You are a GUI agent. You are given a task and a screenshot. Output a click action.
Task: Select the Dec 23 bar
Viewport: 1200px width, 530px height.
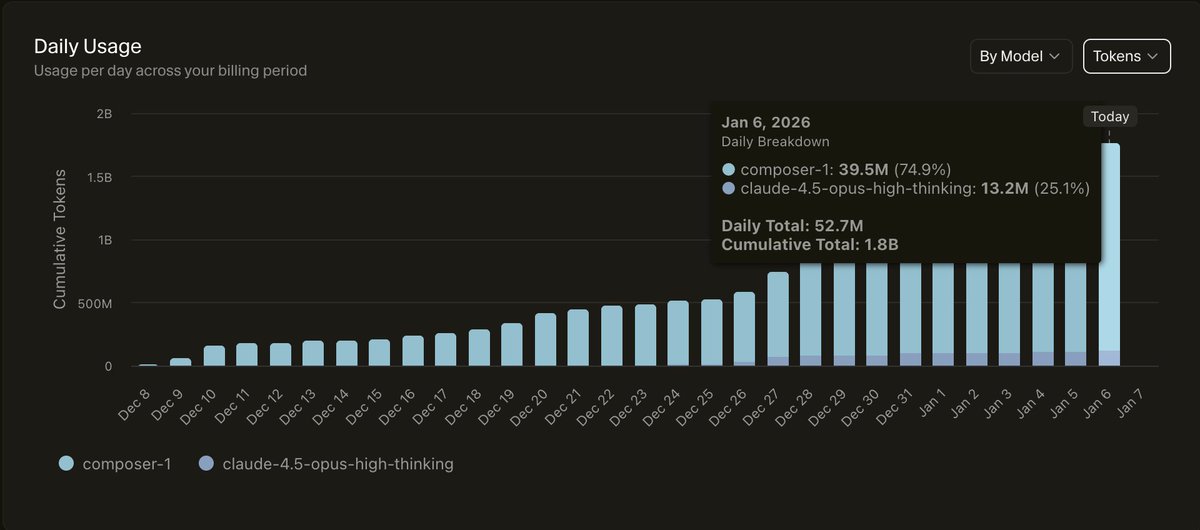(645, 336)
